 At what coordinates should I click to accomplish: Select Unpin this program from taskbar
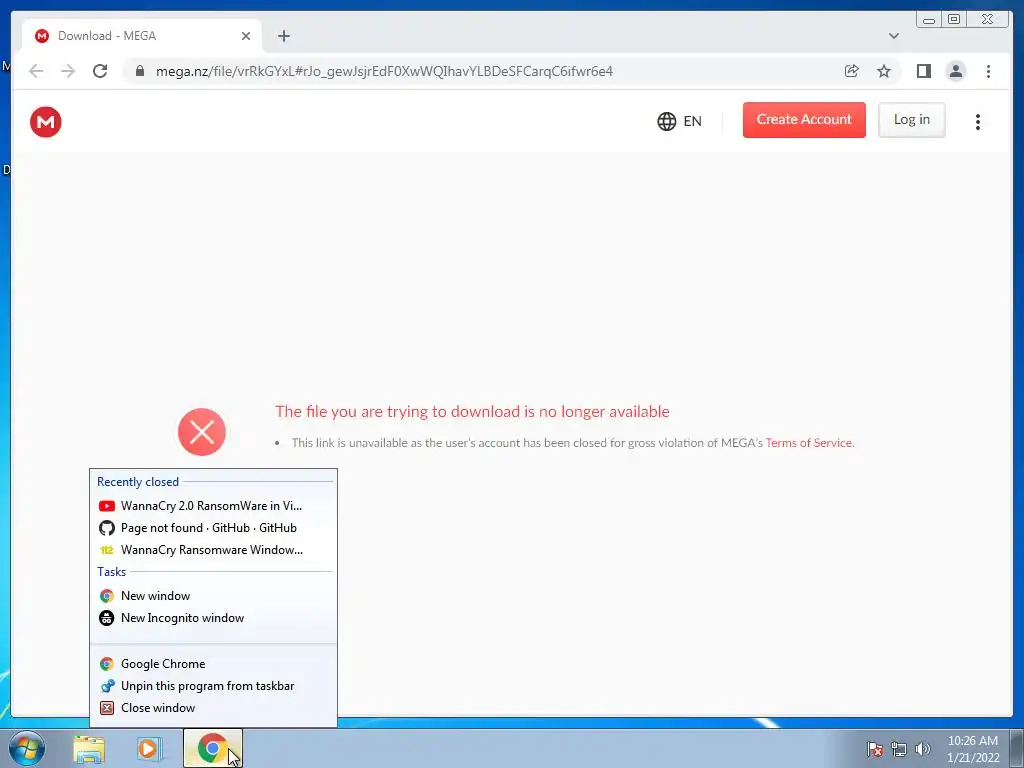214,686
